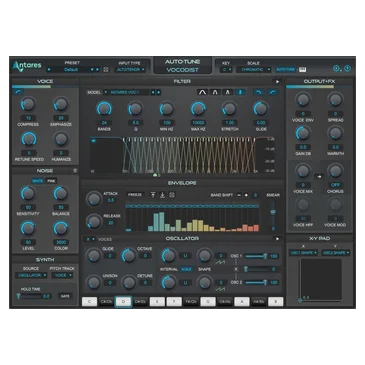Image resolution: width=365 pixels, height=365 pixels.
Task: Click the envelope download arrow icon
Action: [x=162, y=195]
